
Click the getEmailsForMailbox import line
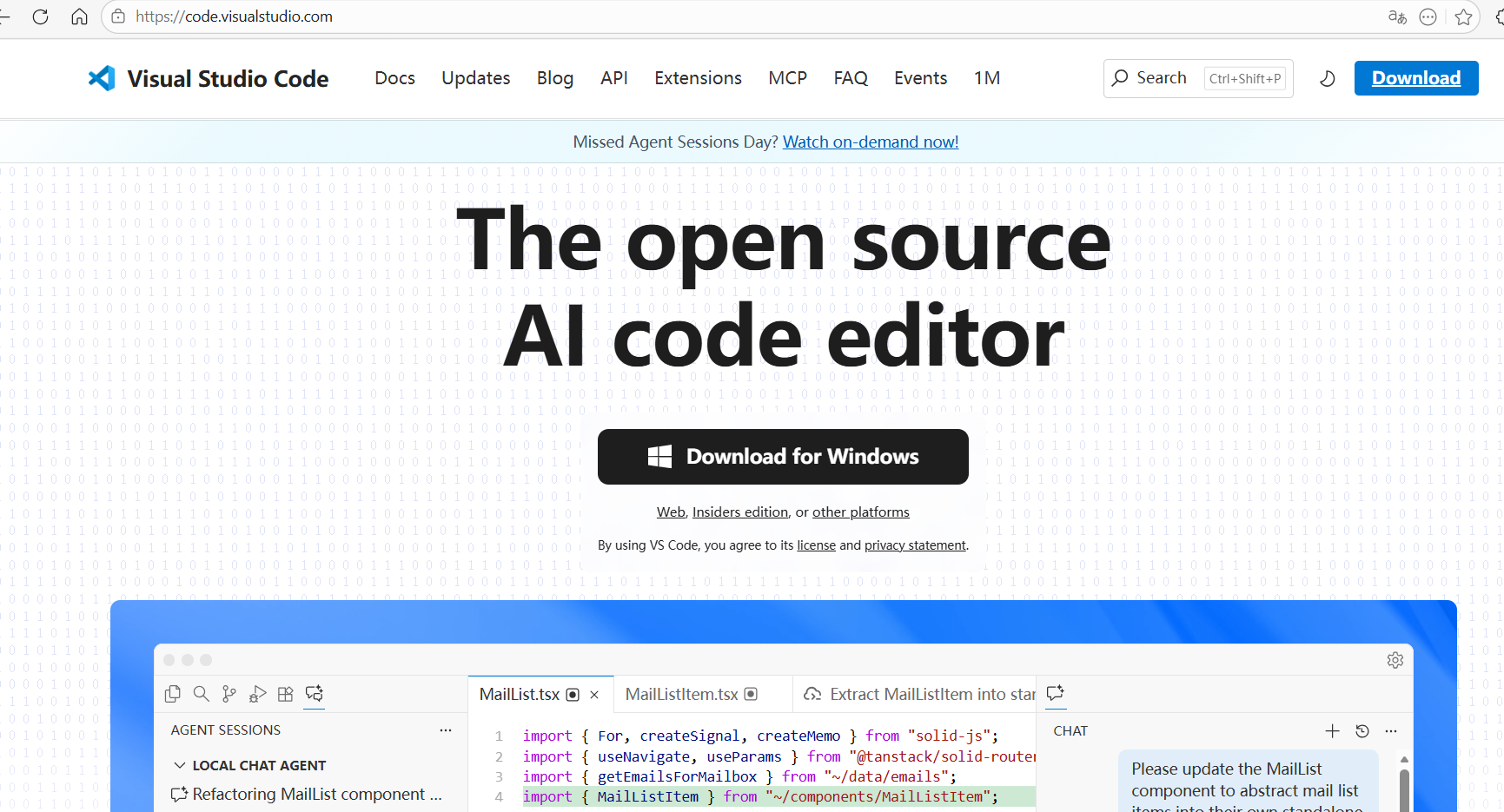tap(739, 776)
